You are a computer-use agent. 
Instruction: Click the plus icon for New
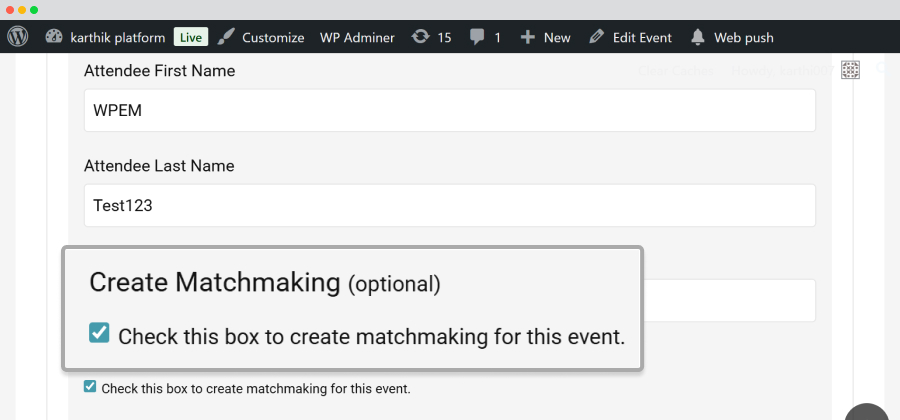[x=527, y=38]
